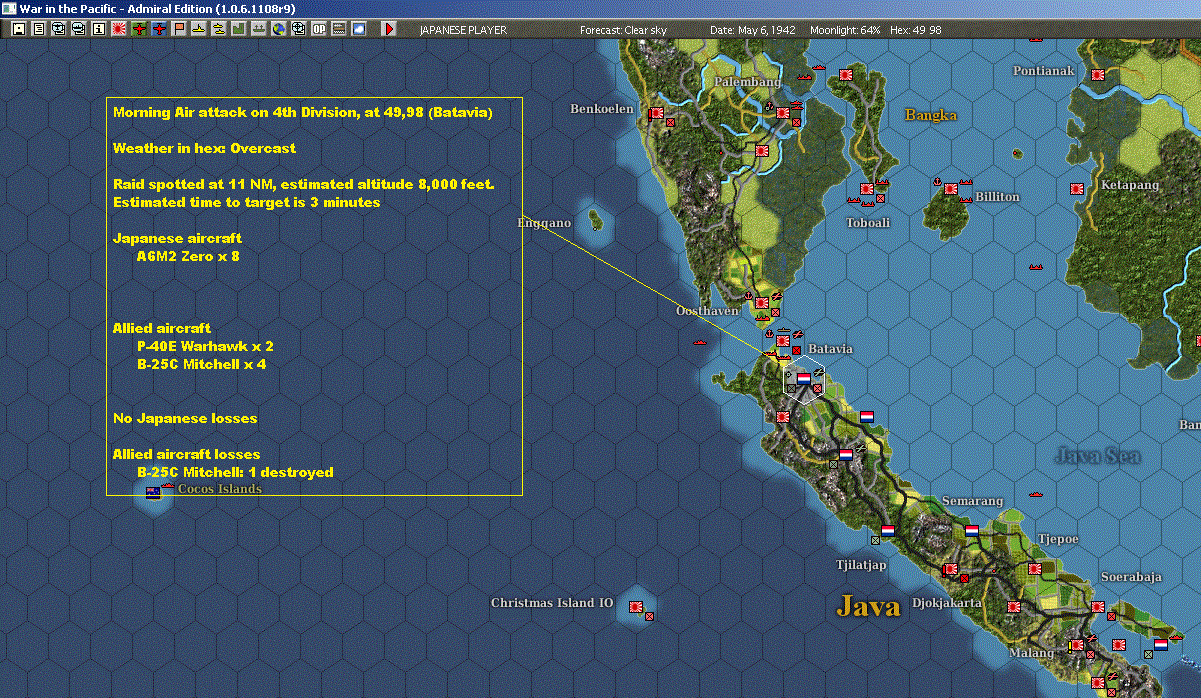1201x698 pixels.
Task: Select the Japanese flag at Soerabaja
Action: (x=1097, y=606)
